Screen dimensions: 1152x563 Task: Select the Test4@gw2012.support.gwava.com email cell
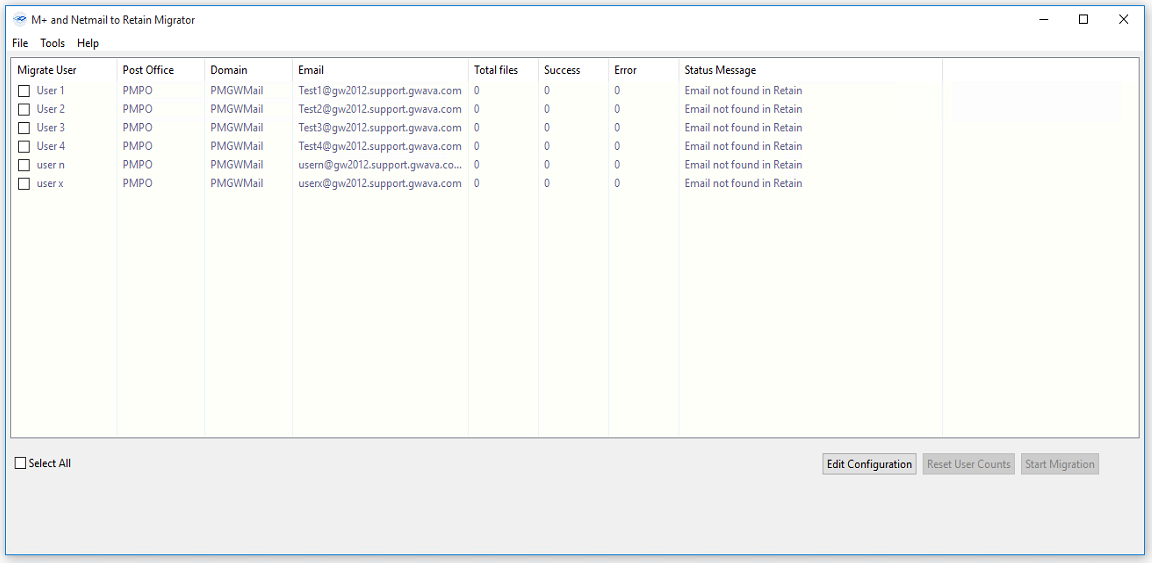pyautogui.click(x=380, y=146)
